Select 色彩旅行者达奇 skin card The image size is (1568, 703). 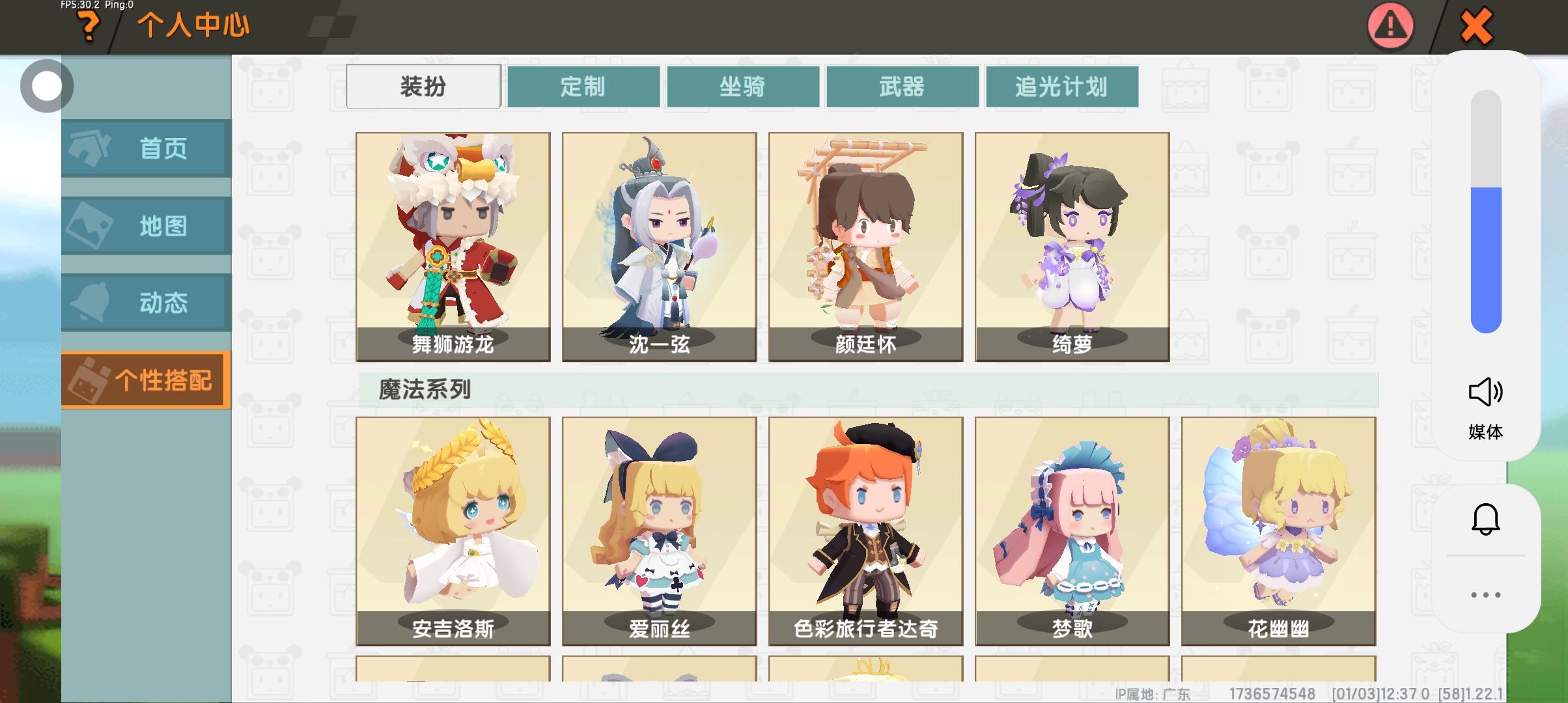pos(866,531)
